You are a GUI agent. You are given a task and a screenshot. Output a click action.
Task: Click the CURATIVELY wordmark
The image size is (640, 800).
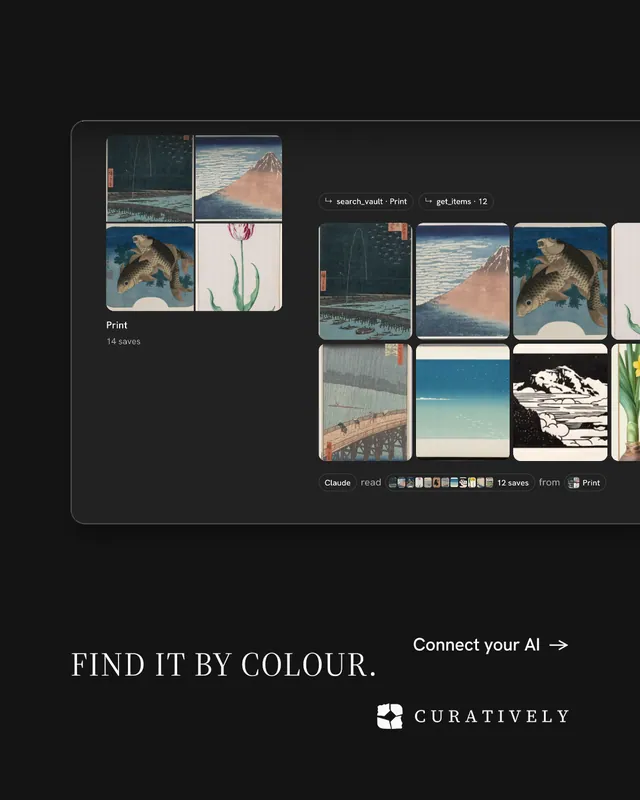coord(491,716)
